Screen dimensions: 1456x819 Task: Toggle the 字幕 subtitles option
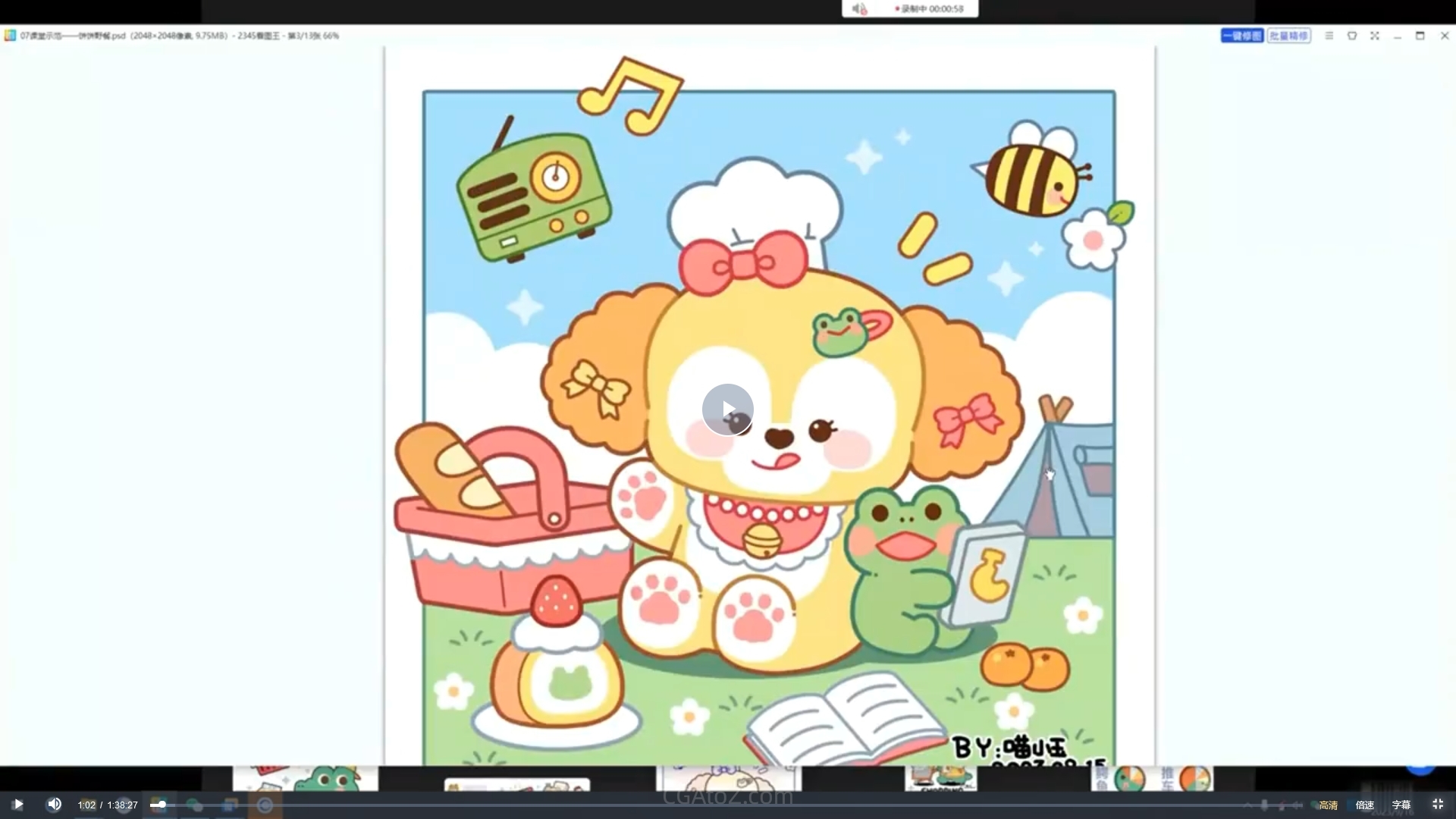pos(1401,805)
